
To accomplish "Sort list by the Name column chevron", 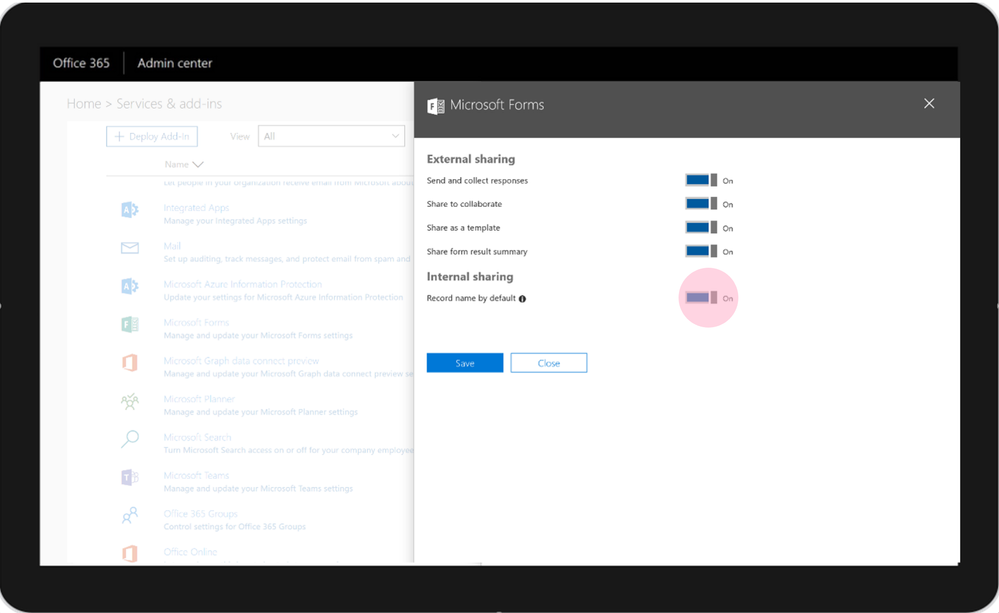I will (x=198, y=164).
